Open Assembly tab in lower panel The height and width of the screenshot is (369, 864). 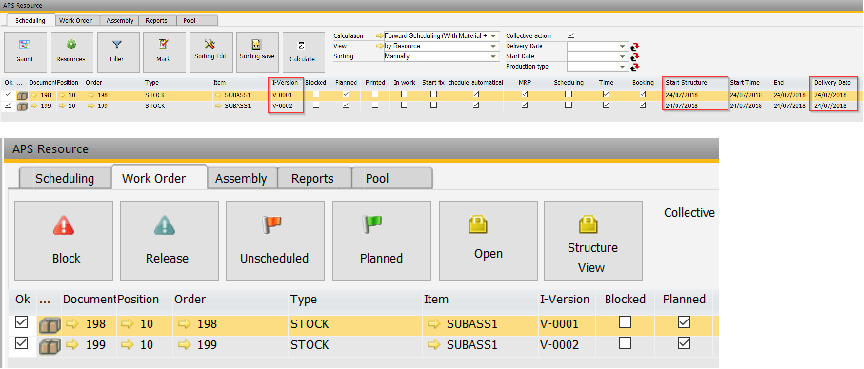click(241, 179)
